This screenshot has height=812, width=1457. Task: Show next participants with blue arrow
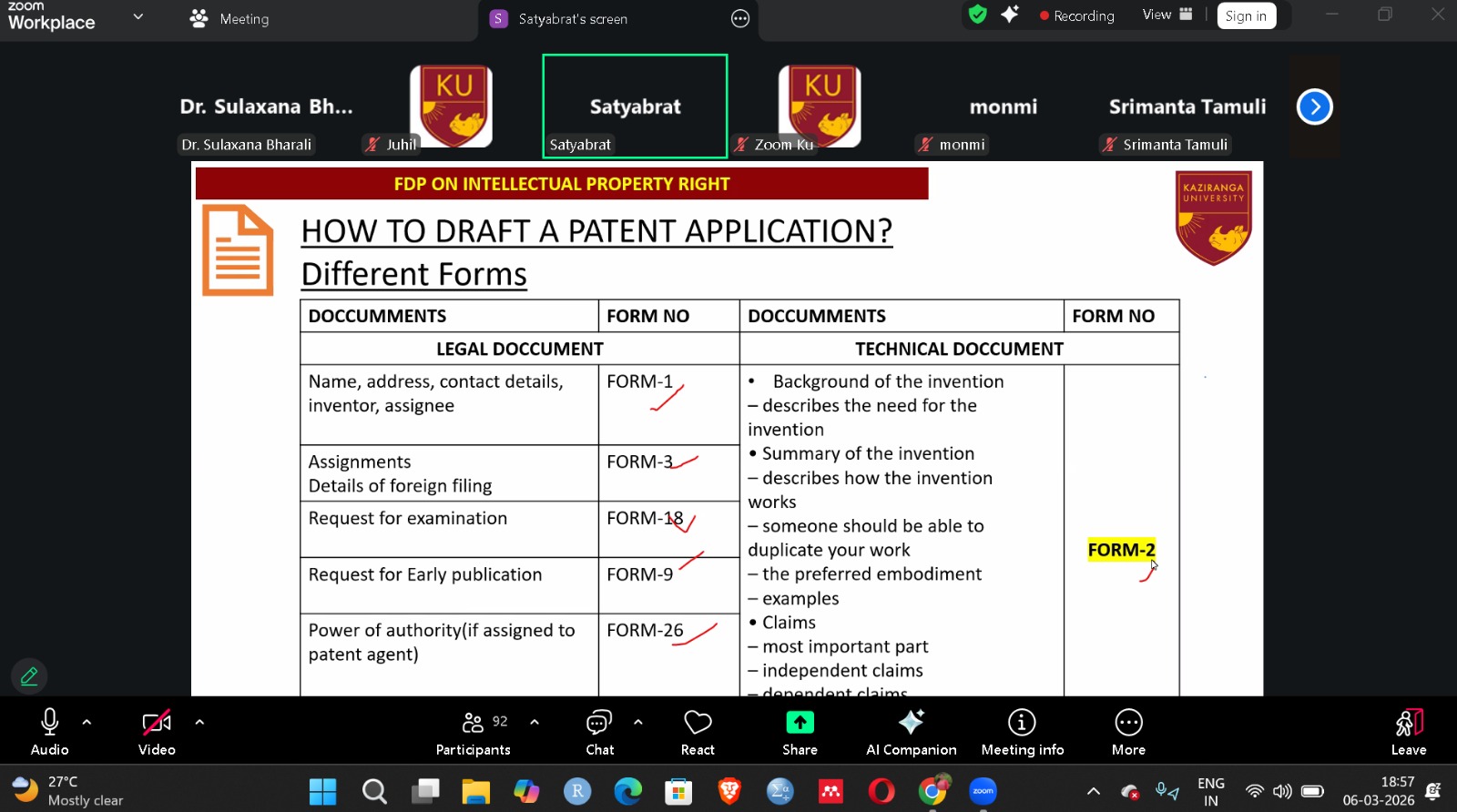coord(1314,107)
